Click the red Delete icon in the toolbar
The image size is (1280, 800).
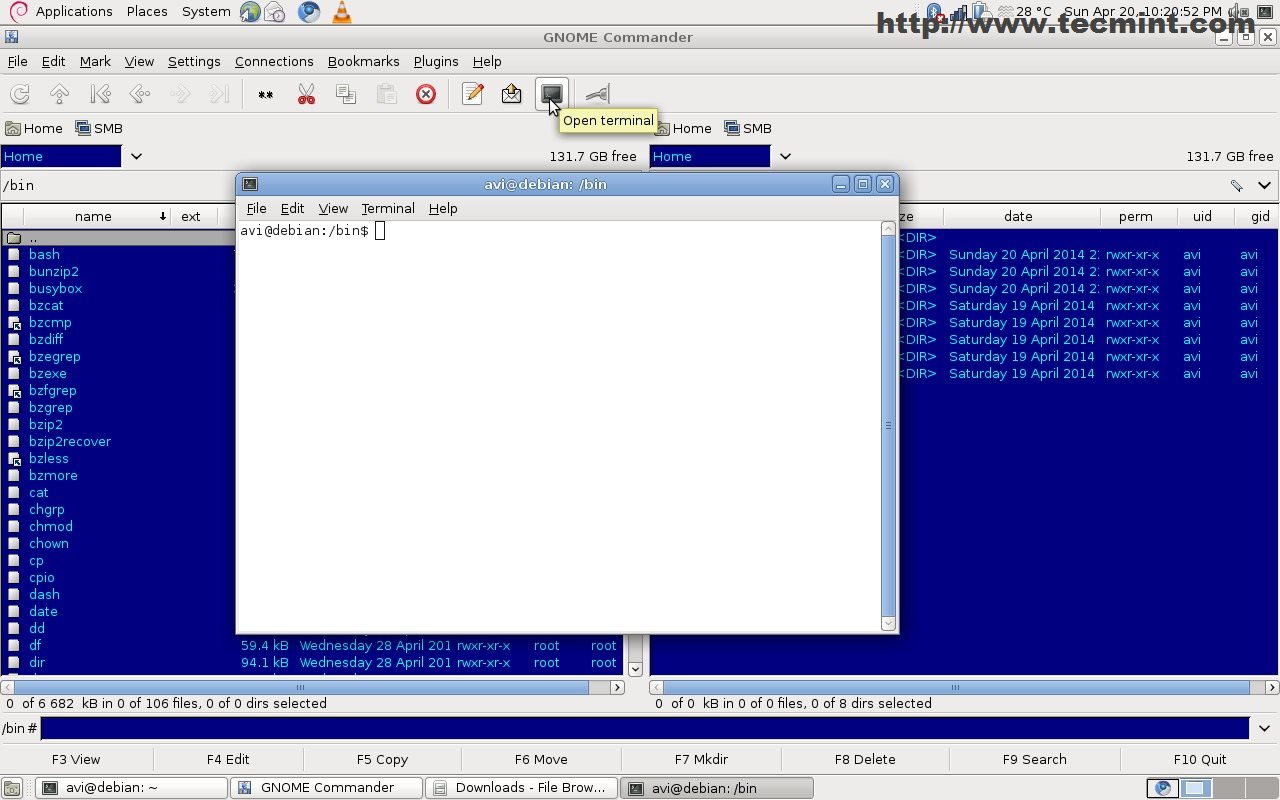(426, 94)
